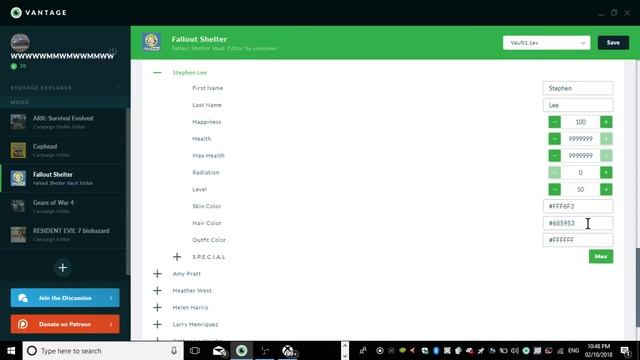The width and height of the screenshot is (640, 360).
Task: Save the vault changes
Action: [613, 42]
